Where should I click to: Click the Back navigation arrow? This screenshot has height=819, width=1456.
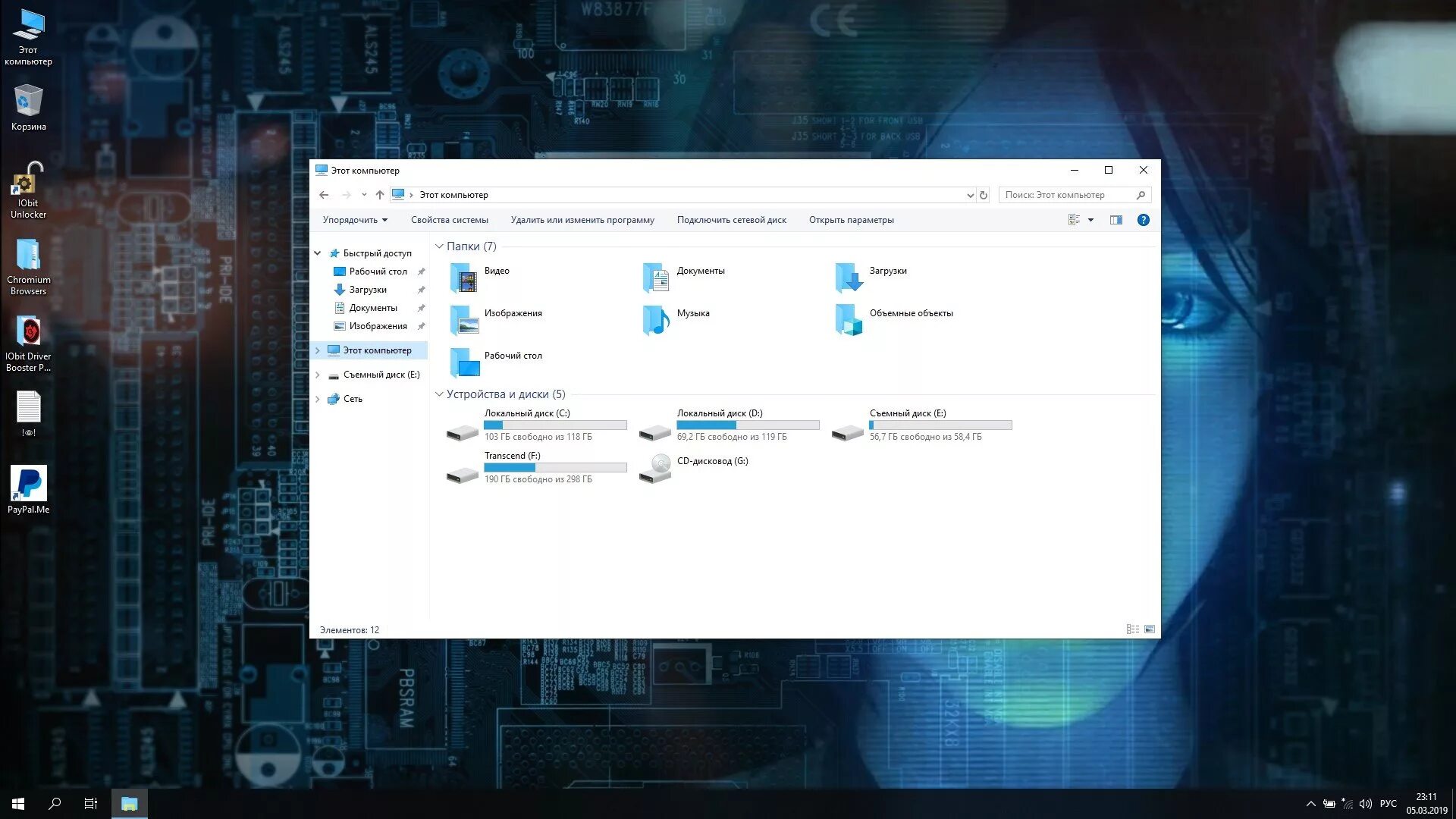click(x=324, y=195)
